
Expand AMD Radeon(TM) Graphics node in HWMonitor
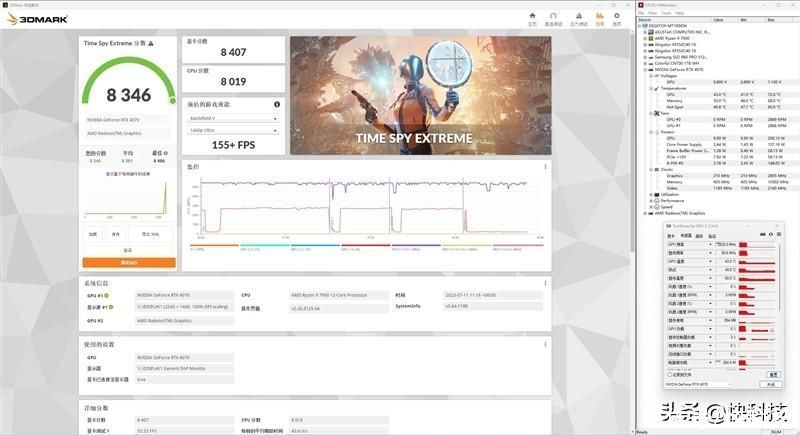tap(645, 213)
